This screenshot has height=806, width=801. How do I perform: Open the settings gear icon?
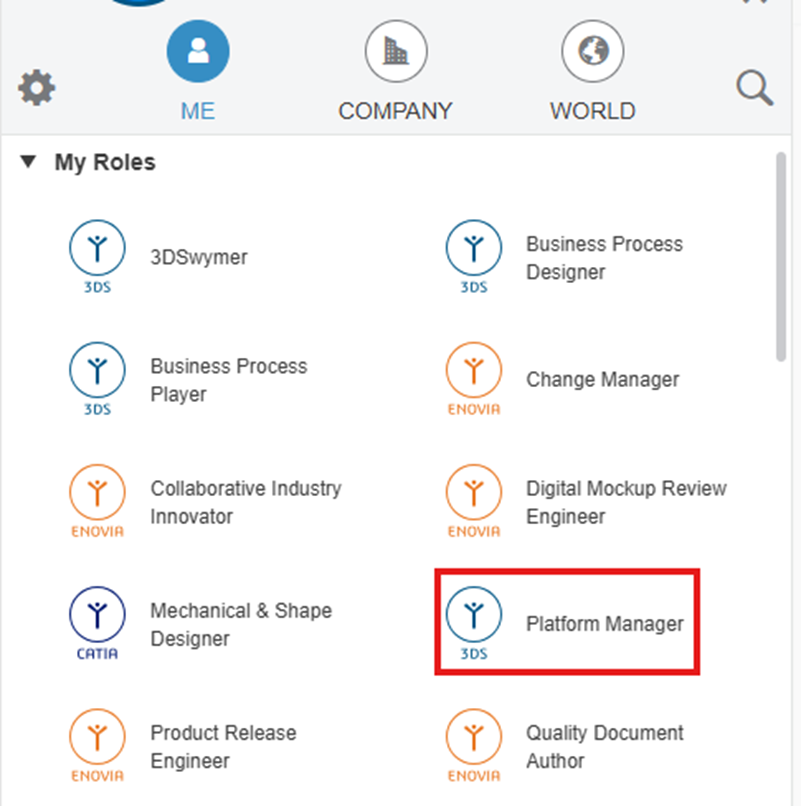[x=37, y=87]
